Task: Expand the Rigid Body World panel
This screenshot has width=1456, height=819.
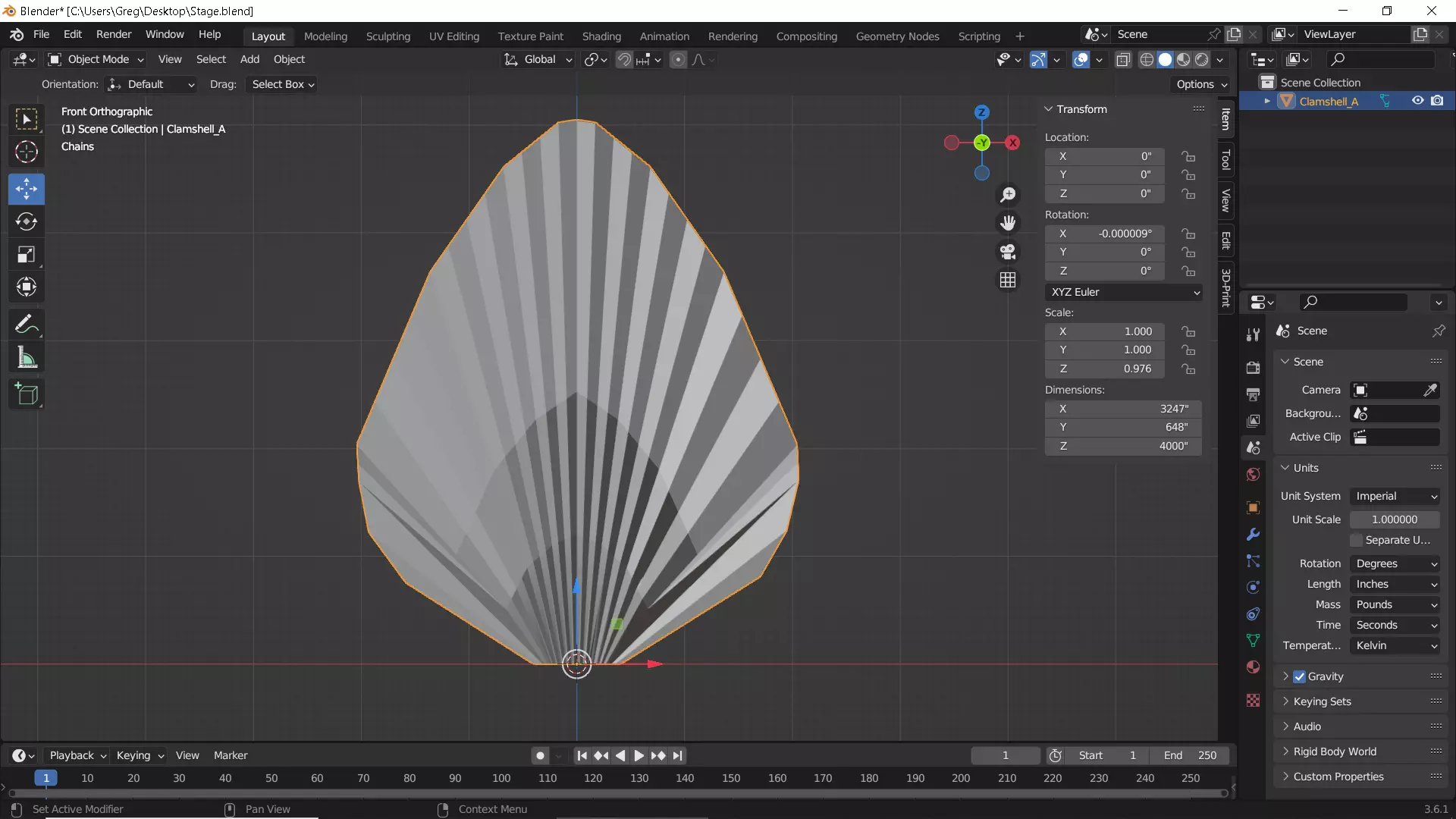Action: click(1335, 752)
